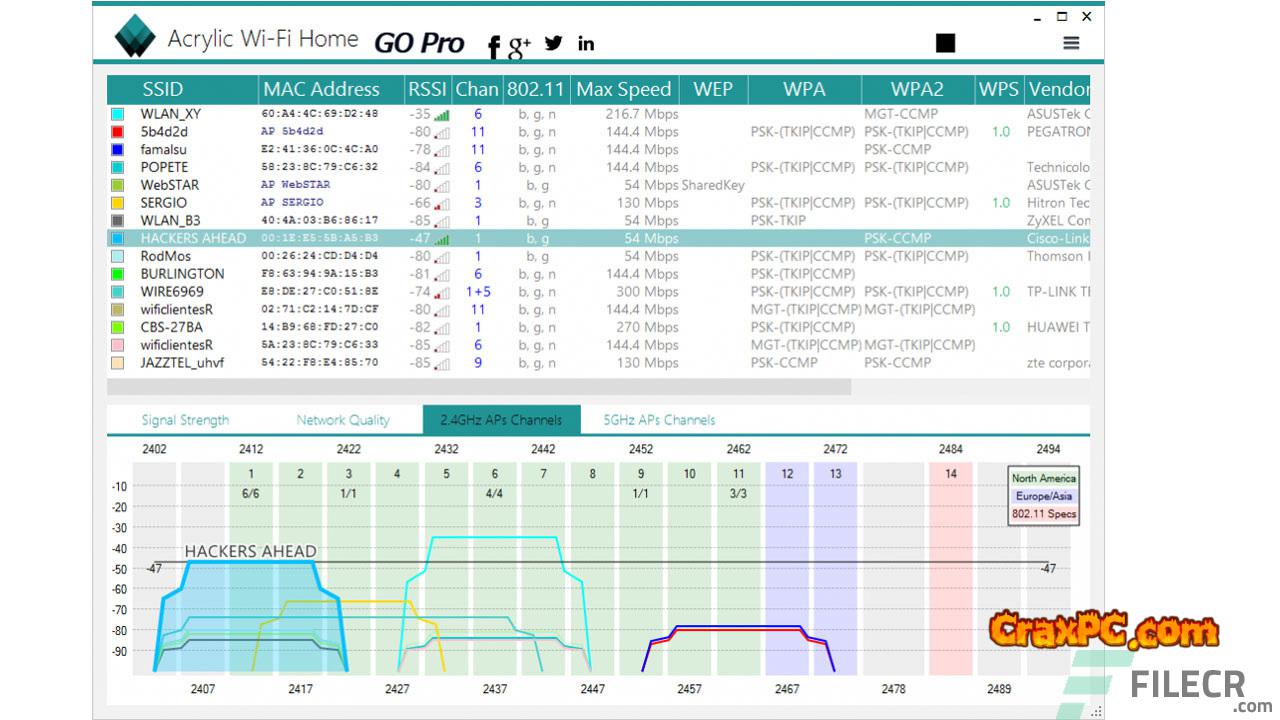
Task: Switch to the 5GHz APs Channels tab
Action: pyautogui.click(x=659, y=420)
